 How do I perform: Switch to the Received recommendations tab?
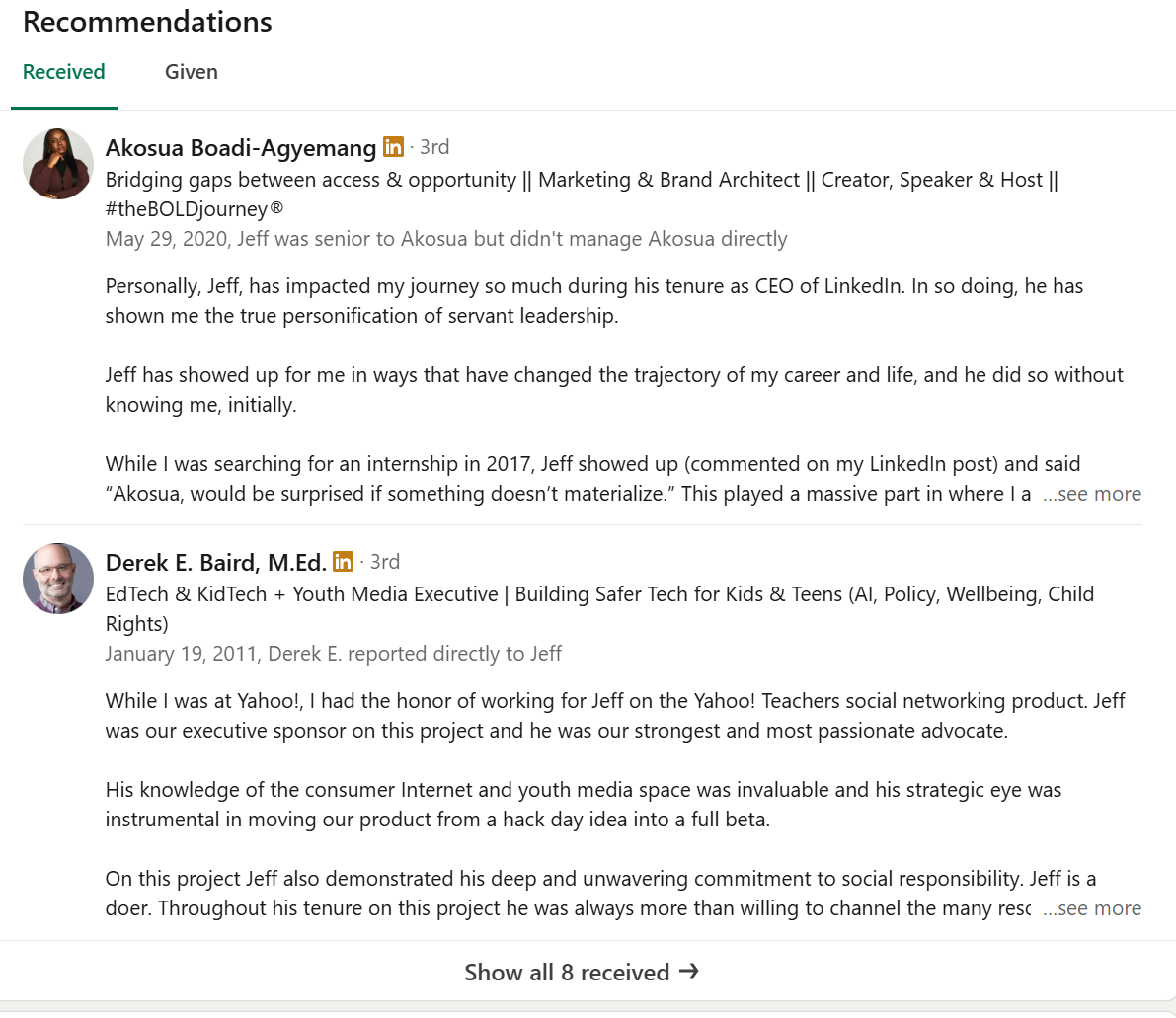64,72
